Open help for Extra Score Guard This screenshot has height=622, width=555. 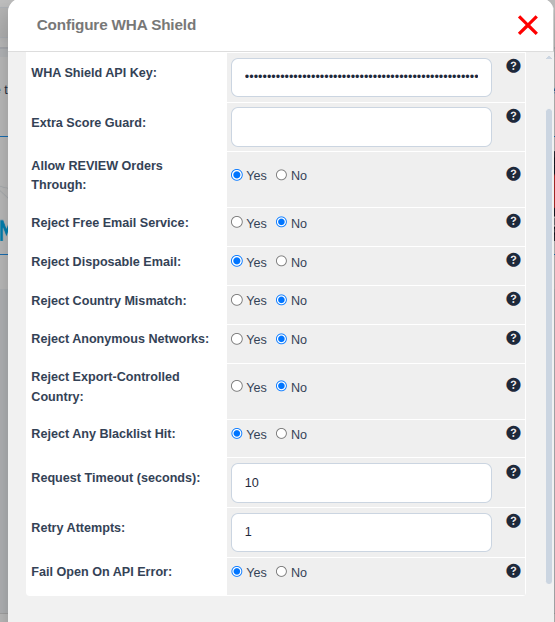coord(513,116)
